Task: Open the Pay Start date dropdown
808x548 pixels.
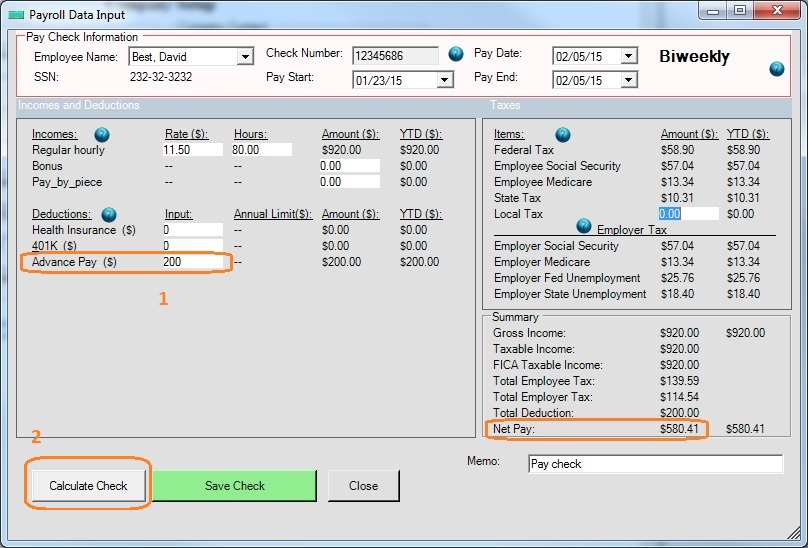Action: 445,80
